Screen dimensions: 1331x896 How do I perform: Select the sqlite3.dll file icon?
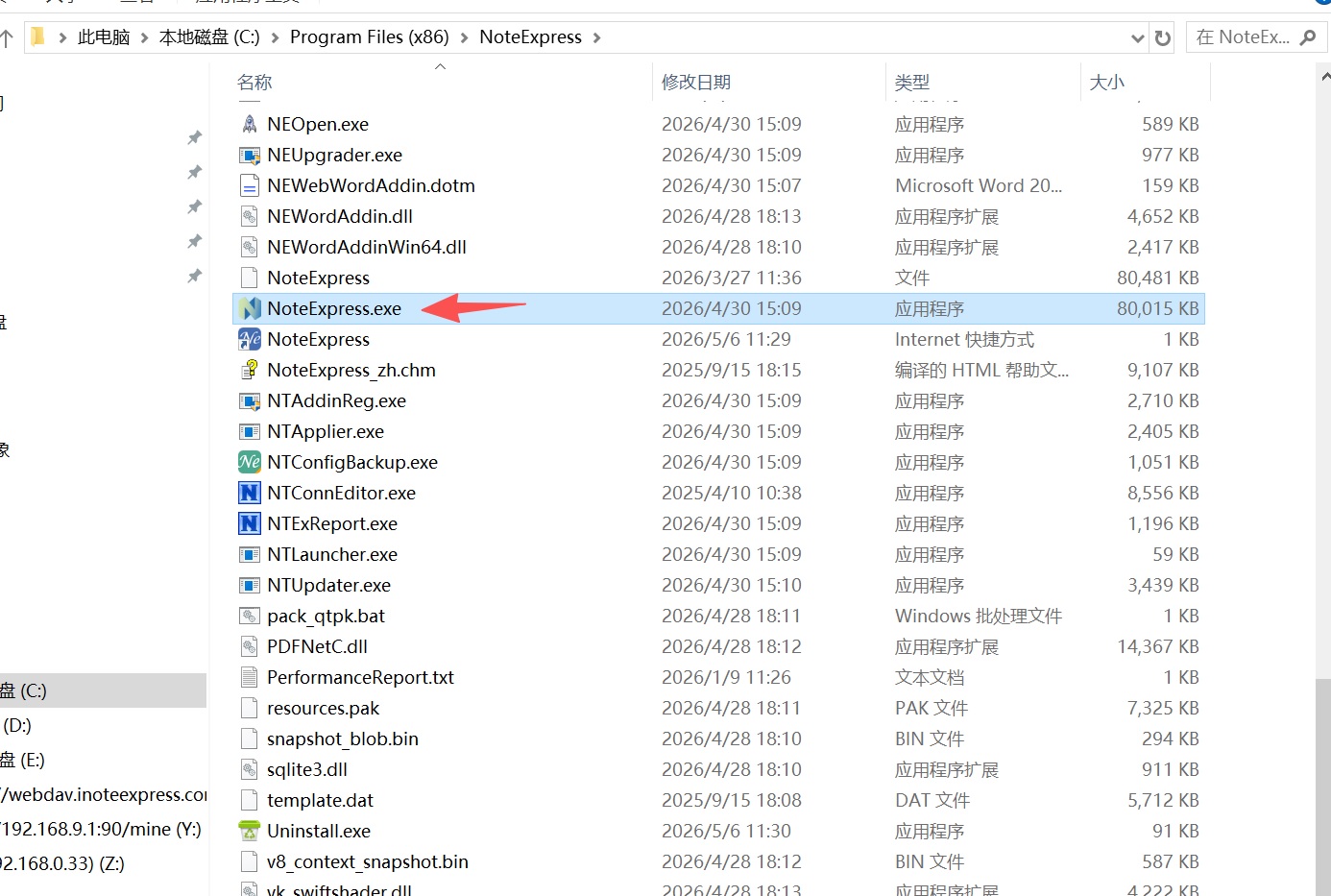tap(250, 769)
